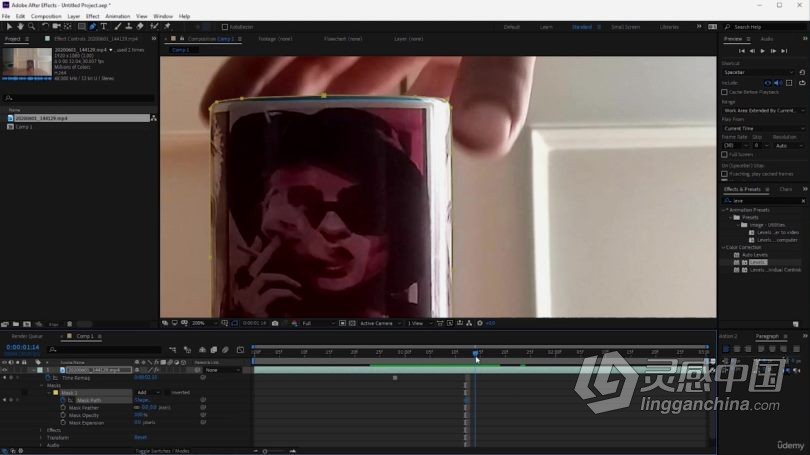Select the Rotation tool
Screen dimensions: 810x455
(x=45, y=26)
